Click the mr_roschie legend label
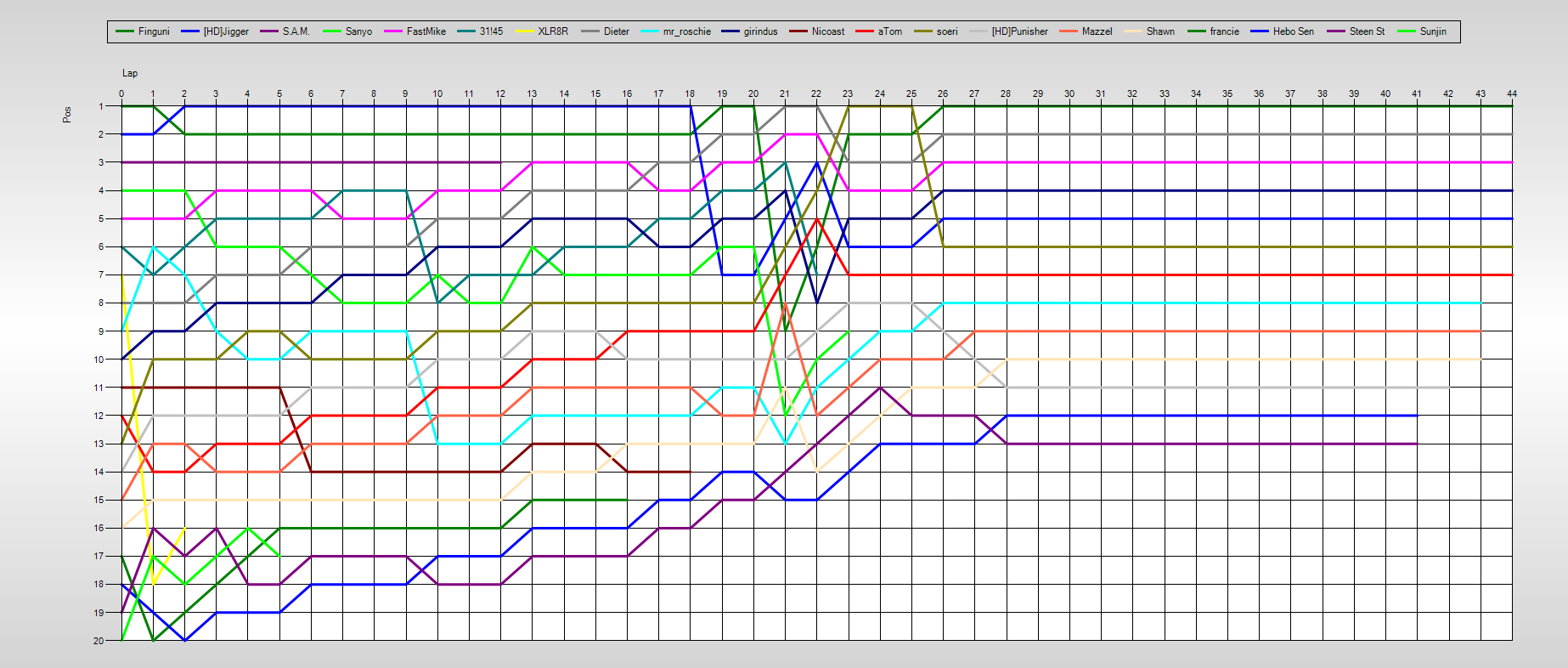Viewport: 1568px width, 668px height. point(686,31)
